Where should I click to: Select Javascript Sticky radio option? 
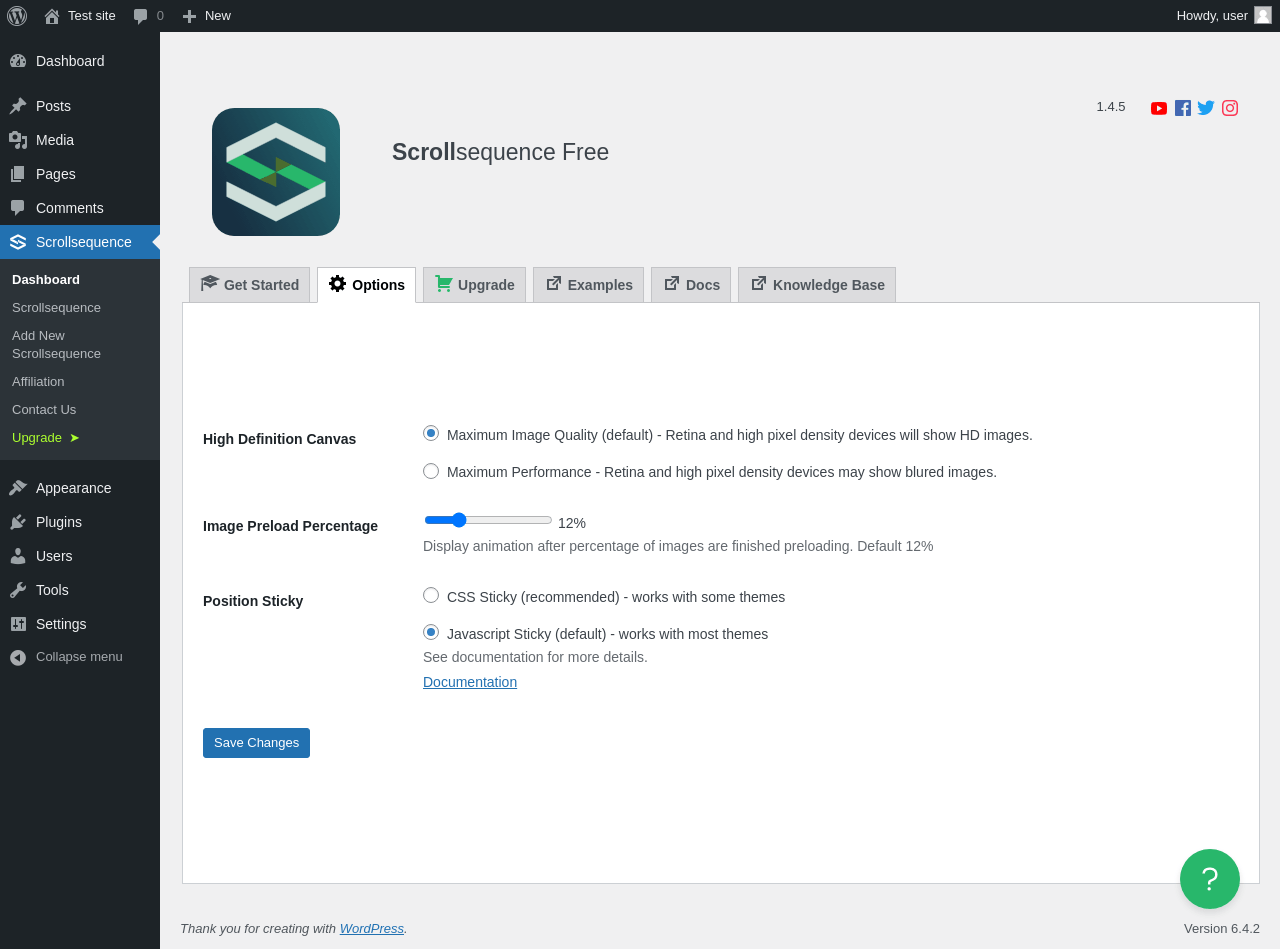pyautogui.click(x=431, y=632)
